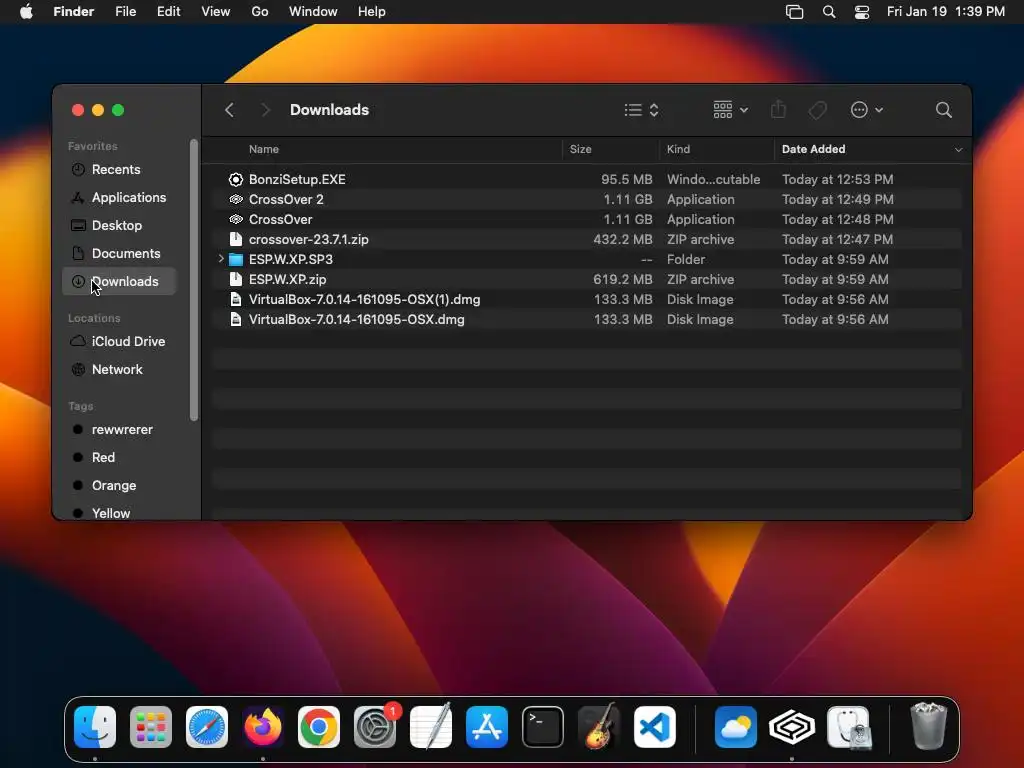1024x768 pixels.
Task: Click the Edit Tags toolbar icon
Action: pyautogui.click(x=818, y=110)
